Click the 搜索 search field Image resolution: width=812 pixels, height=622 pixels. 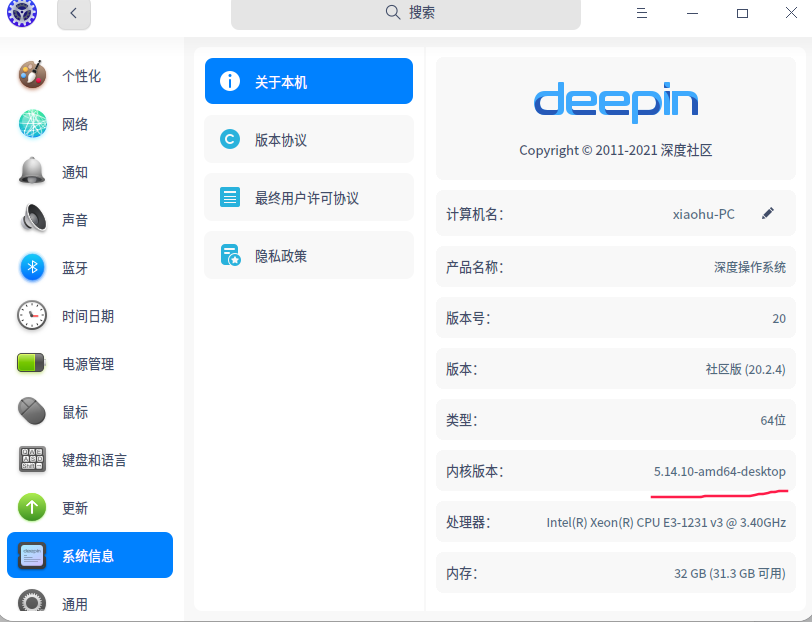pos(405,14)
